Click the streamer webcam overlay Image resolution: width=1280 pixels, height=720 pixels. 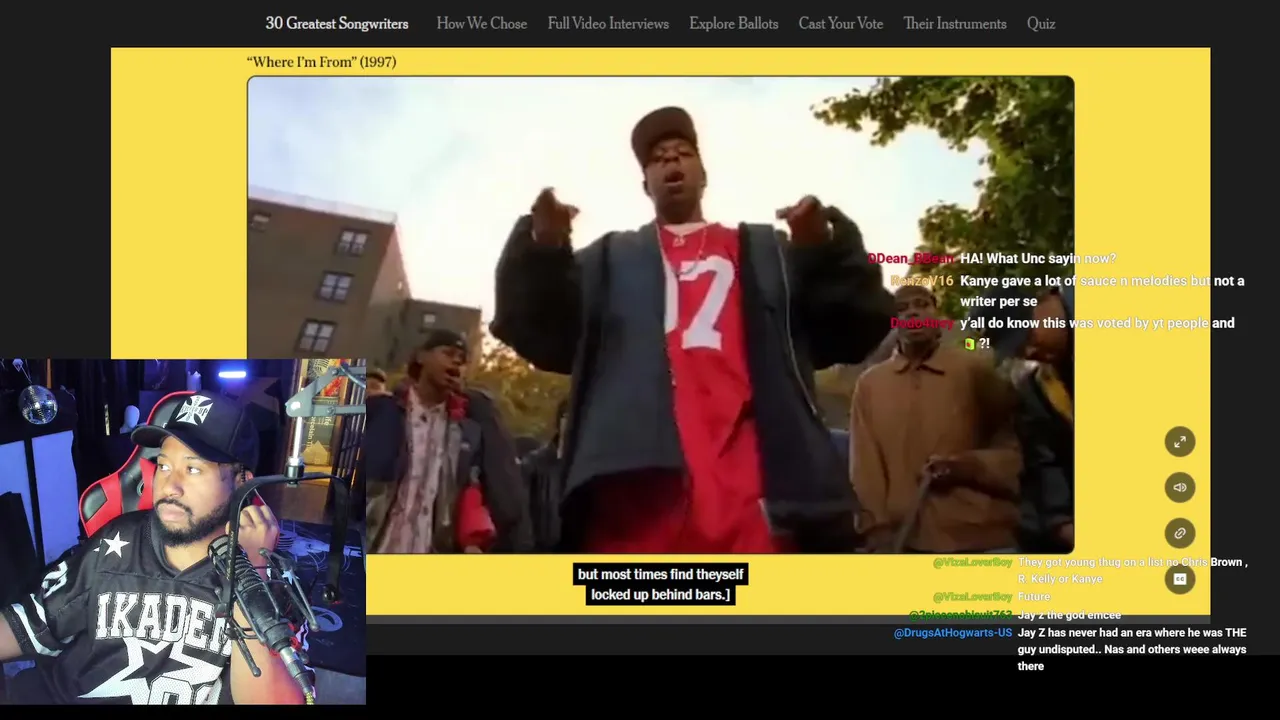(183, 532)
